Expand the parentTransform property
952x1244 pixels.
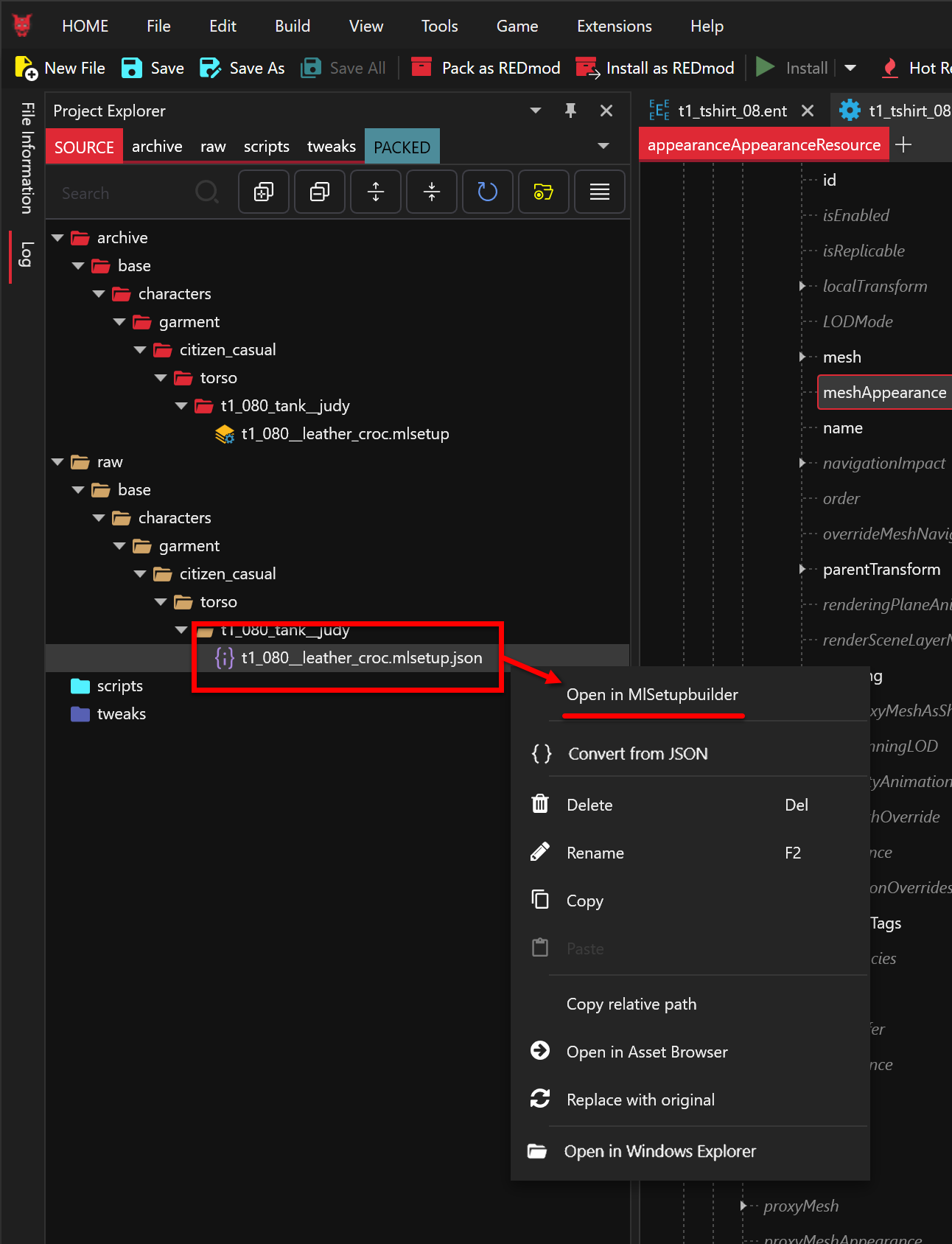(x=802, y=569)
